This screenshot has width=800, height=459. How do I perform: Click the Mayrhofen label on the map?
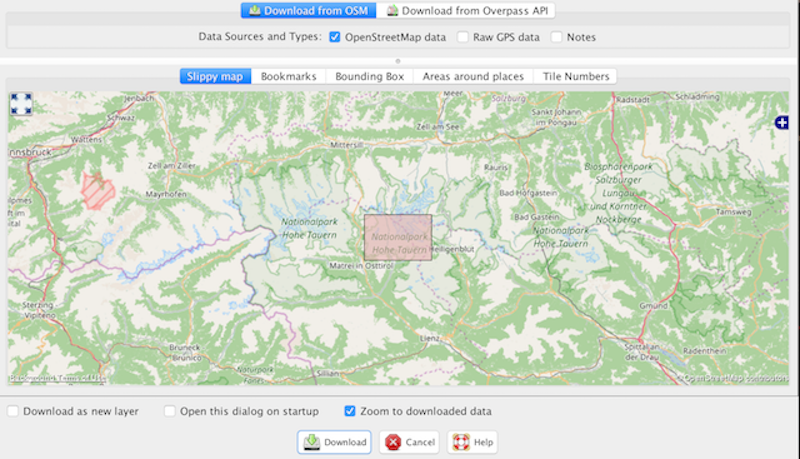pos(166,194)
